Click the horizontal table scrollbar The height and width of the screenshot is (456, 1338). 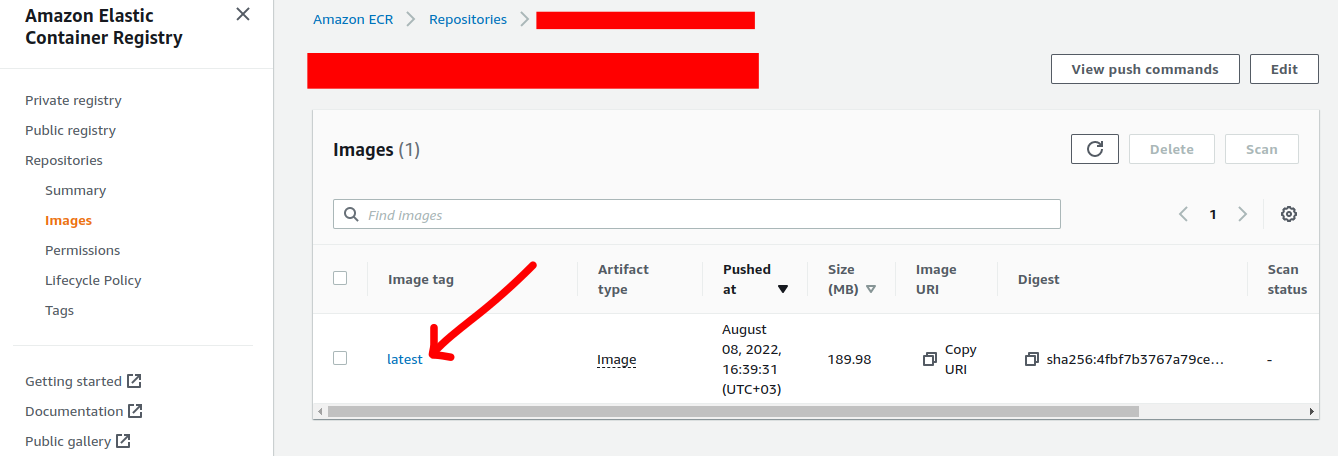tap(733, 411)
